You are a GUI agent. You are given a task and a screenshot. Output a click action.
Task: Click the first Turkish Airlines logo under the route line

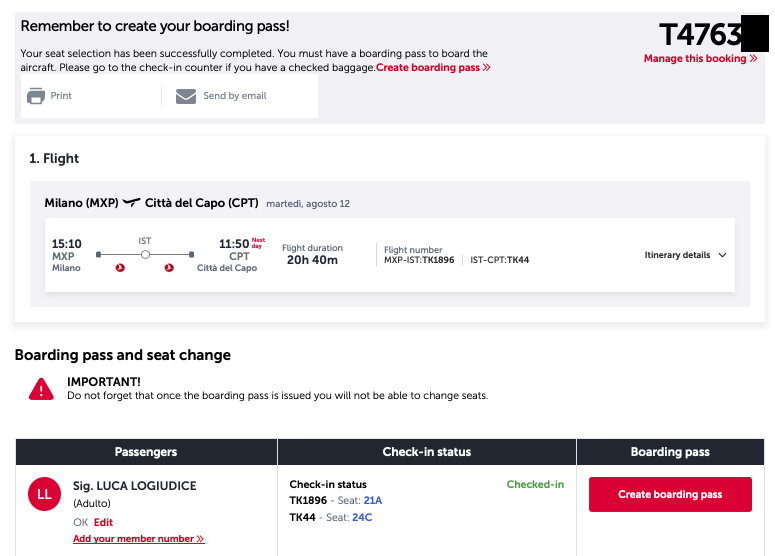point(120,268)
